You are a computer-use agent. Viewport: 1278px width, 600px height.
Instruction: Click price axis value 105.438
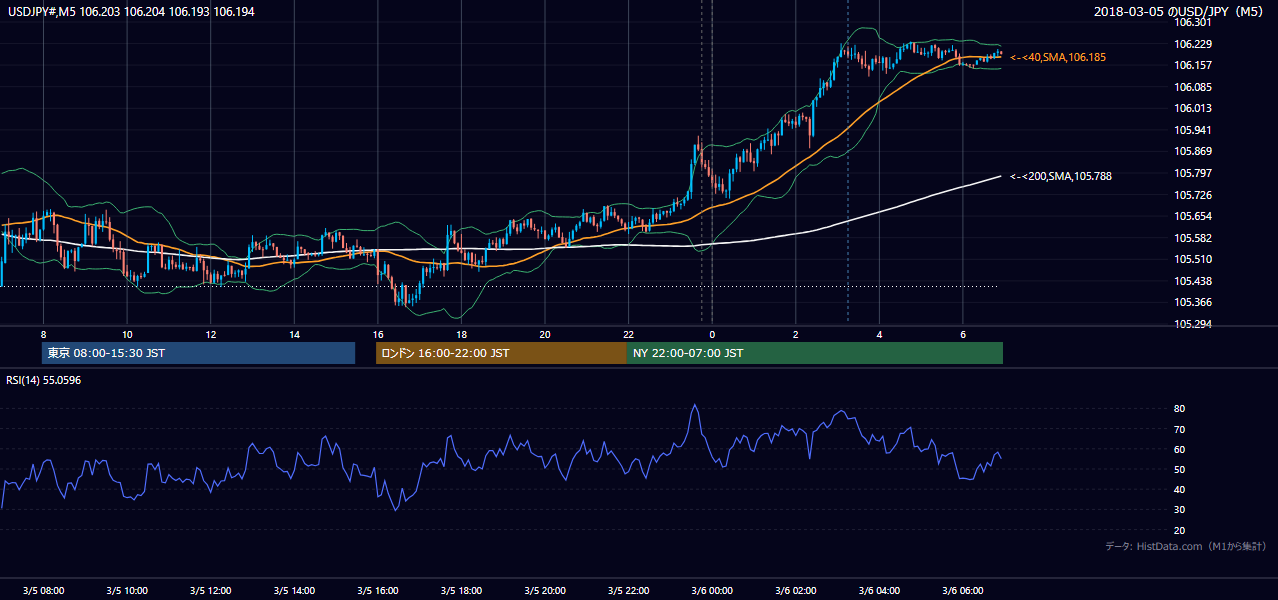[1192, 281]
